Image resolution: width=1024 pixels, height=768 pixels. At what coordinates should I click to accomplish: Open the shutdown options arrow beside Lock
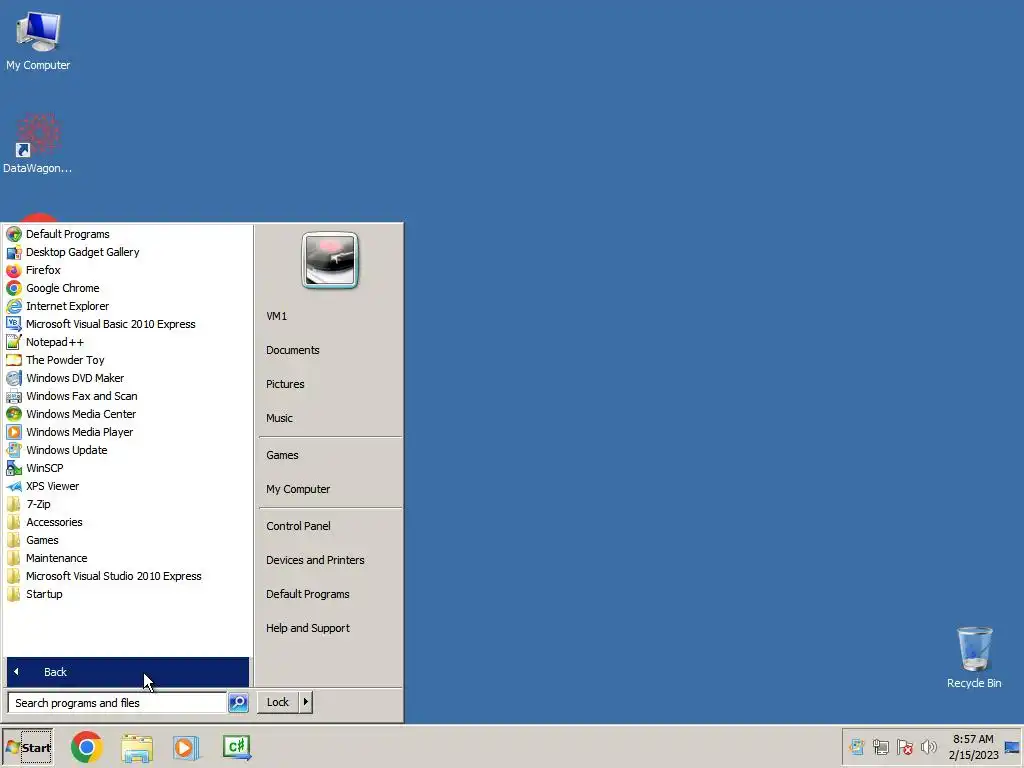306,702
